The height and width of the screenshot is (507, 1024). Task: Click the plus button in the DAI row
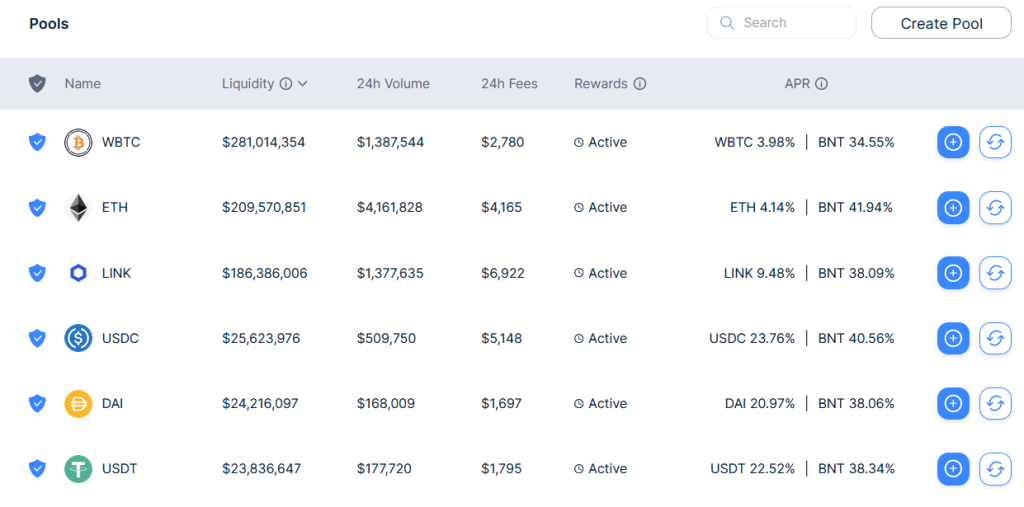(953, 404)
